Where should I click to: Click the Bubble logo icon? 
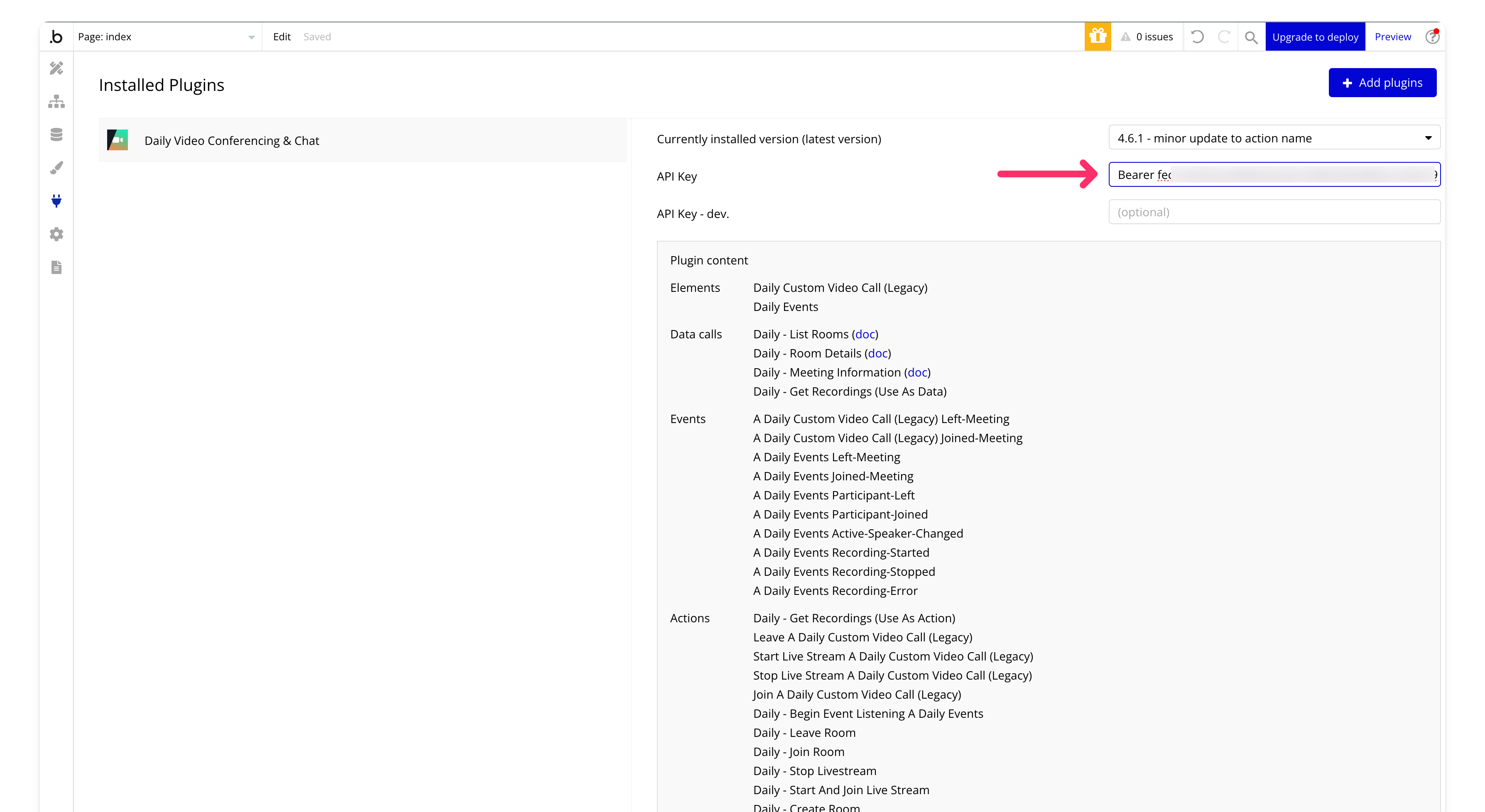click(56, 37)
